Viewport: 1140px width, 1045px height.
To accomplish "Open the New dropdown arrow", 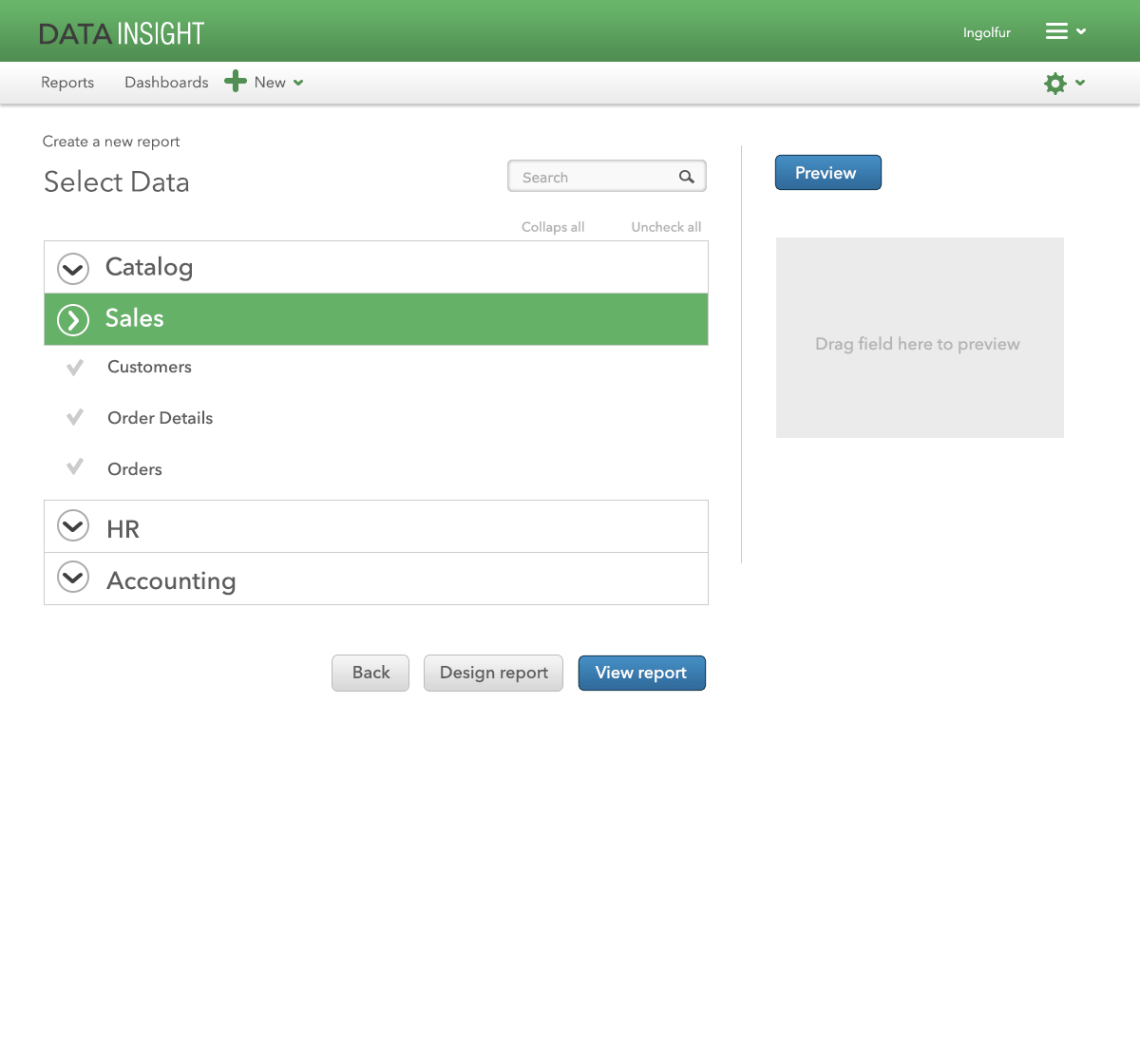I will (296, 83).
